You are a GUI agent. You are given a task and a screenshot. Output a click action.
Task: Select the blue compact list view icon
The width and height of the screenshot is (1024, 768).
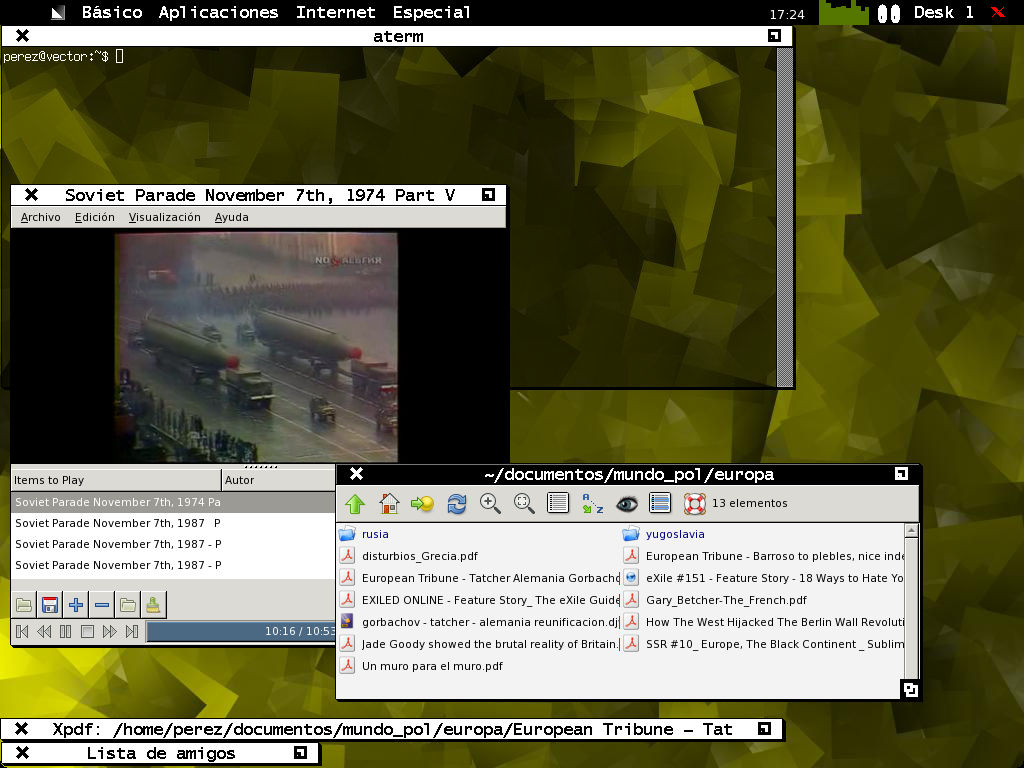pos(660,504)
